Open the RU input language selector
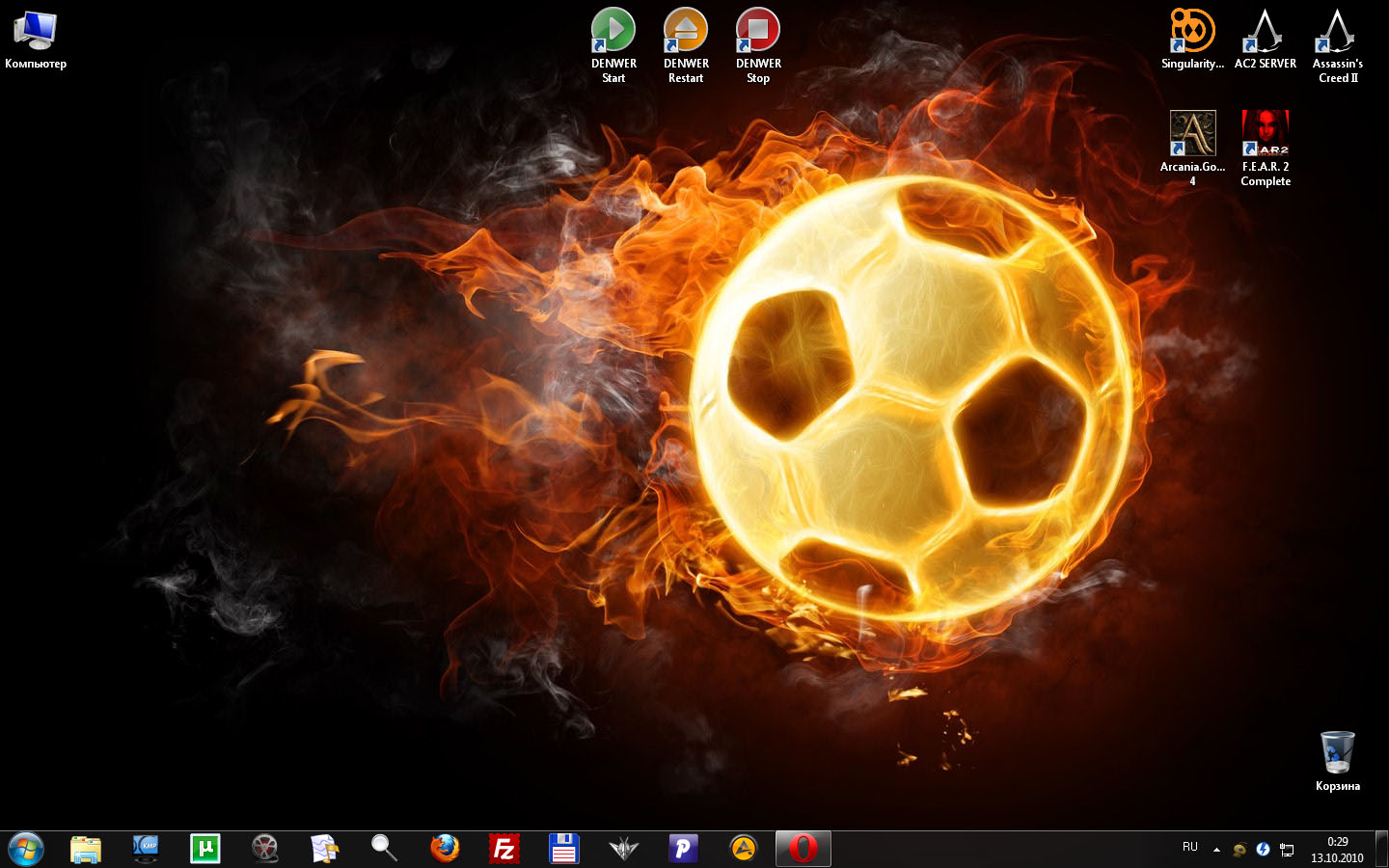This screenshot has height=868, width=1389. [1190, 848]
